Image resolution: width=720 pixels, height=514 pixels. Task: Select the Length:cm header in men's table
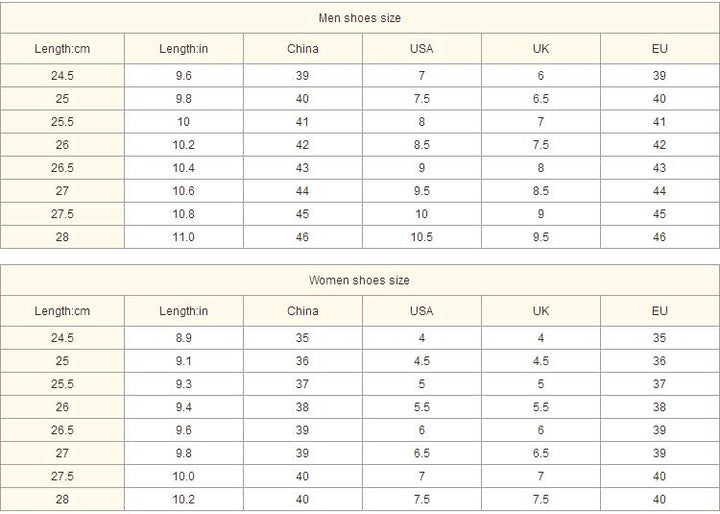[62, 48]
